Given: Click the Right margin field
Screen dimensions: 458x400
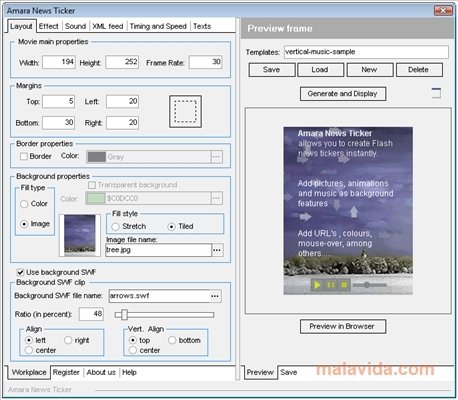Looking at the screenshot, I should 123,123.
